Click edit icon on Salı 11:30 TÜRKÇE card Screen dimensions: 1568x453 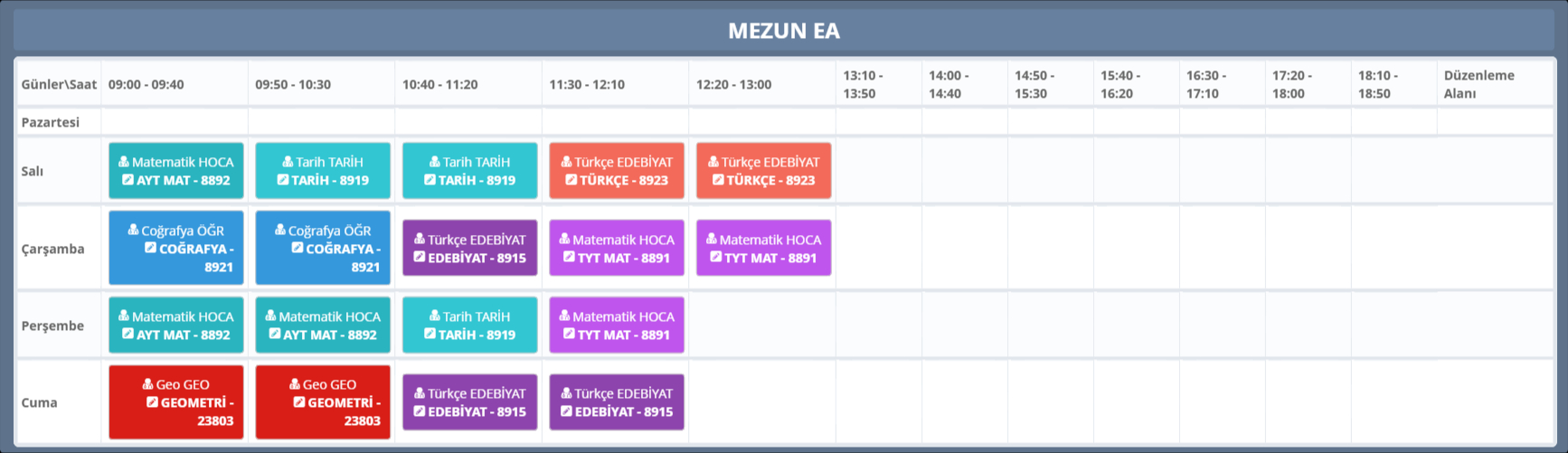coord(571,180)
